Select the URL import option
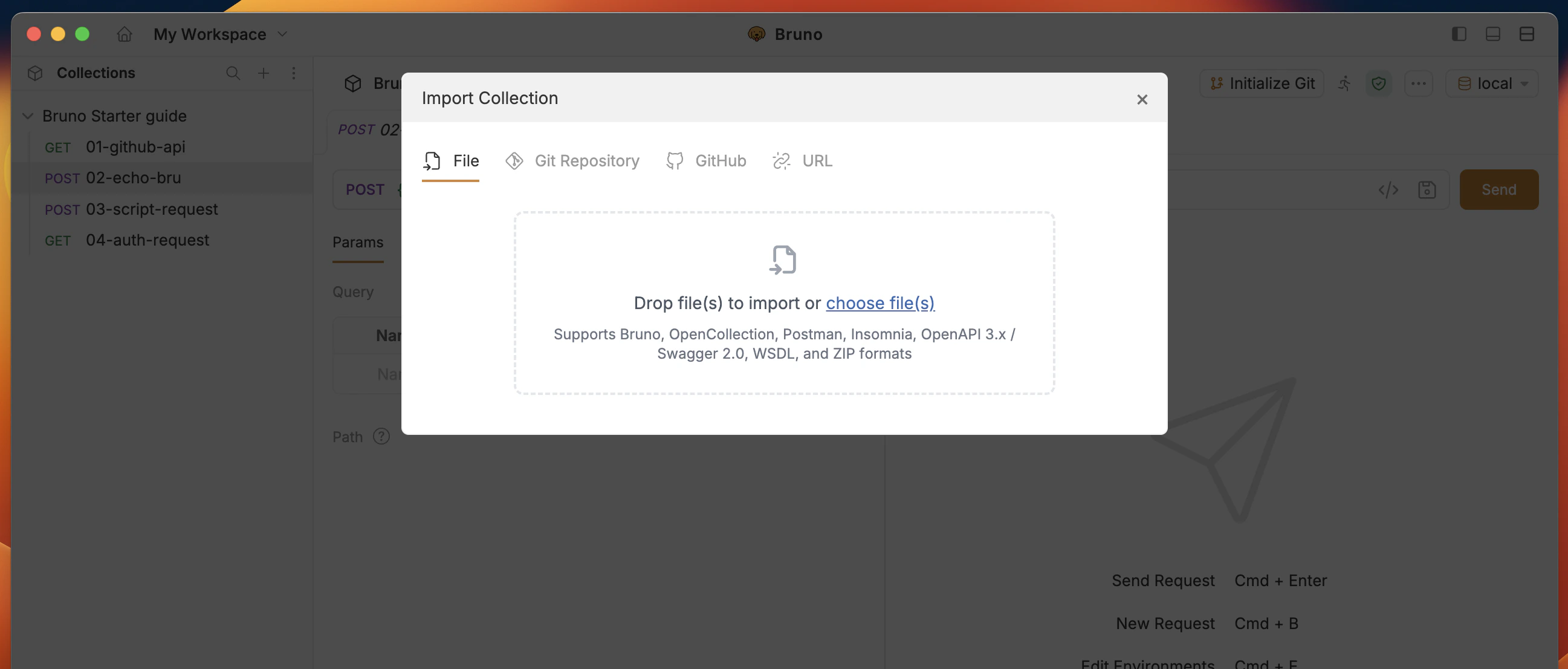Viewport: 1568px width, 669px height. 802,161
